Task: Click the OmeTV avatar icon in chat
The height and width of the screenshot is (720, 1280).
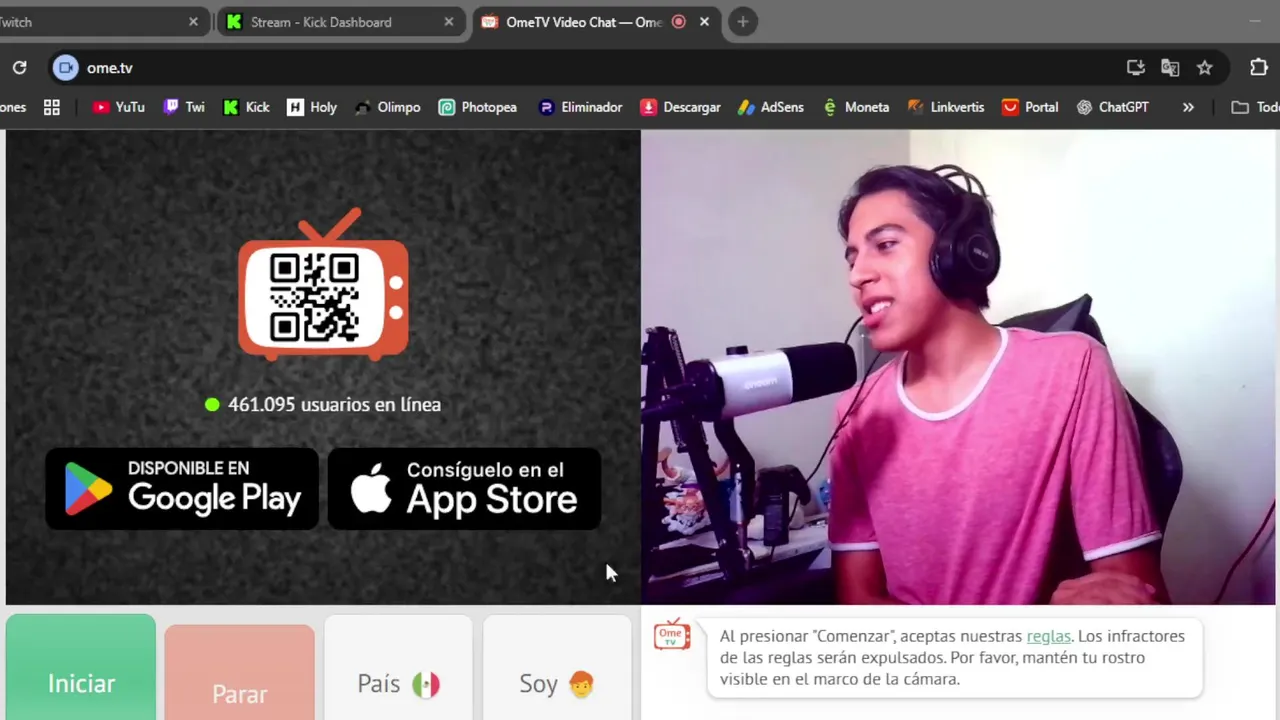Action: coord(672,634)
